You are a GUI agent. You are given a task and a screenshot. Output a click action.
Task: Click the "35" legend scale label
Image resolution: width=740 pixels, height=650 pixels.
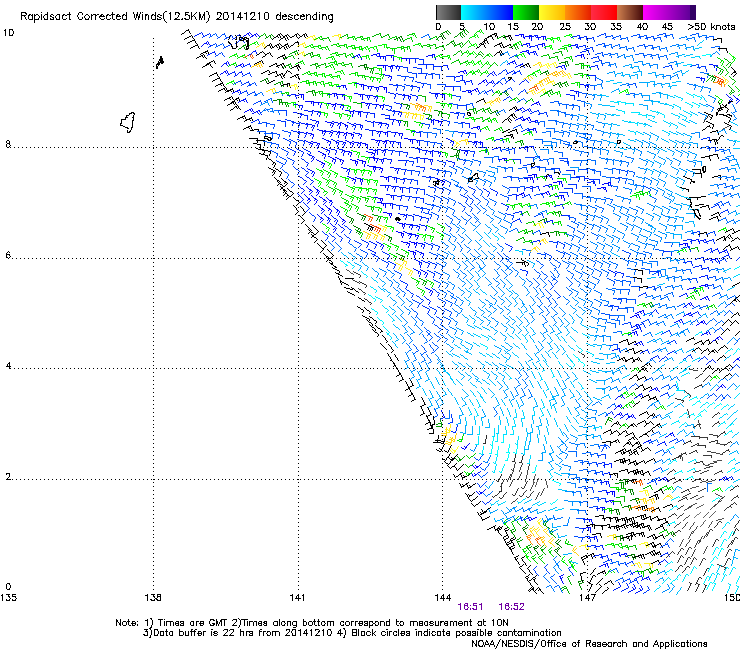616,27
